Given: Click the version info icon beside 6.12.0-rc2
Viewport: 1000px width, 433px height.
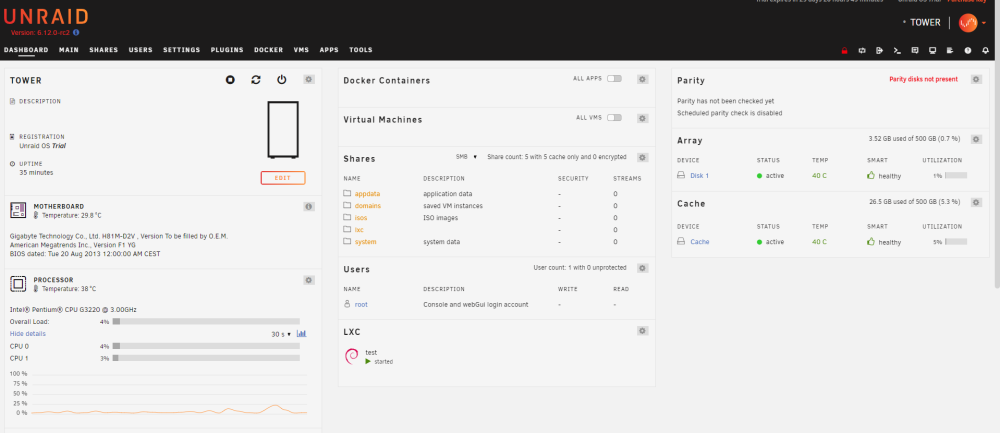Looking at the screenshot, I should [76, 32].
